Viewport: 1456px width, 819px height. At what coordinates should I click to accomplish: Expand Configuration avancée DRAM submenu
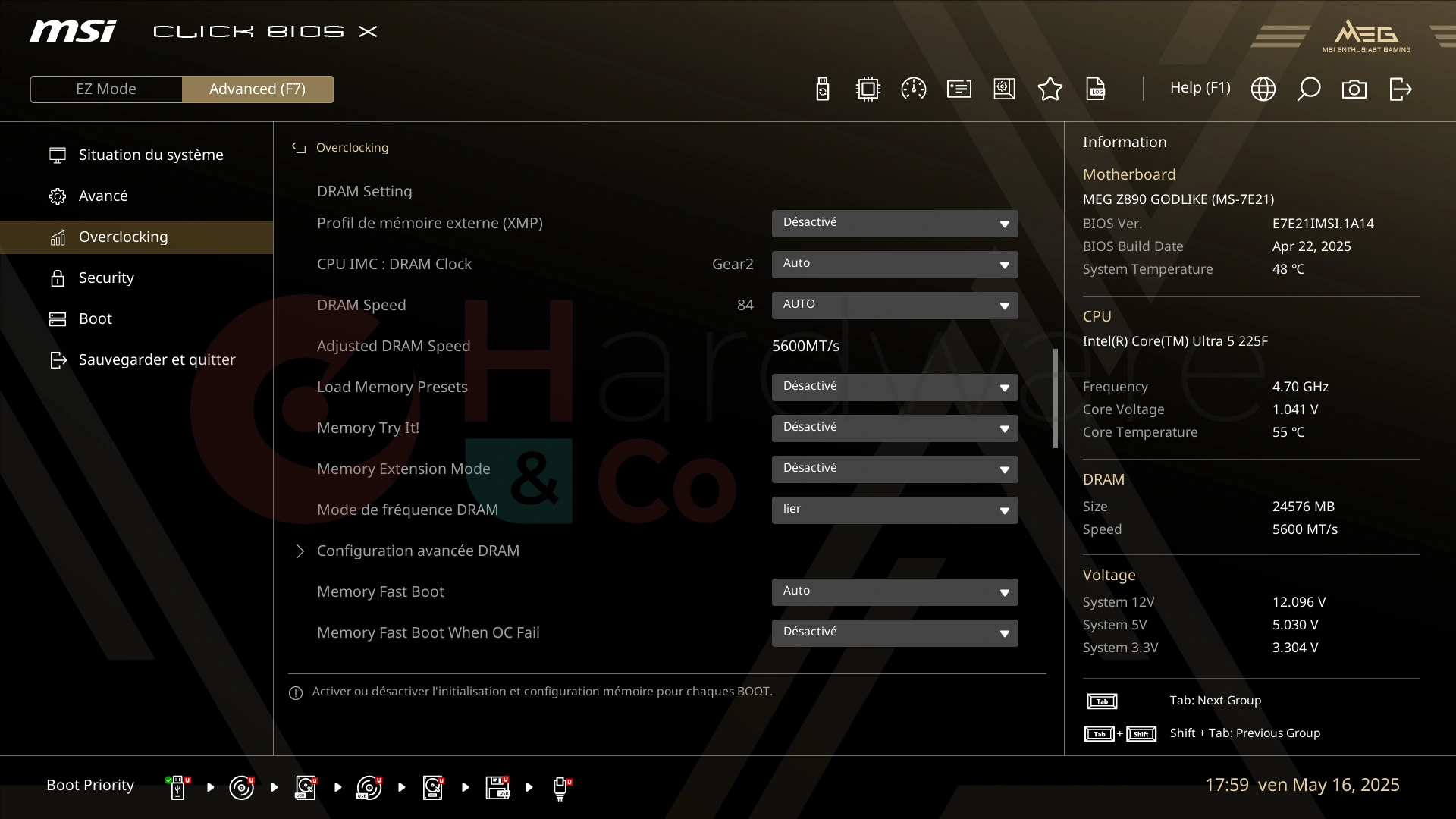point(418,551)
